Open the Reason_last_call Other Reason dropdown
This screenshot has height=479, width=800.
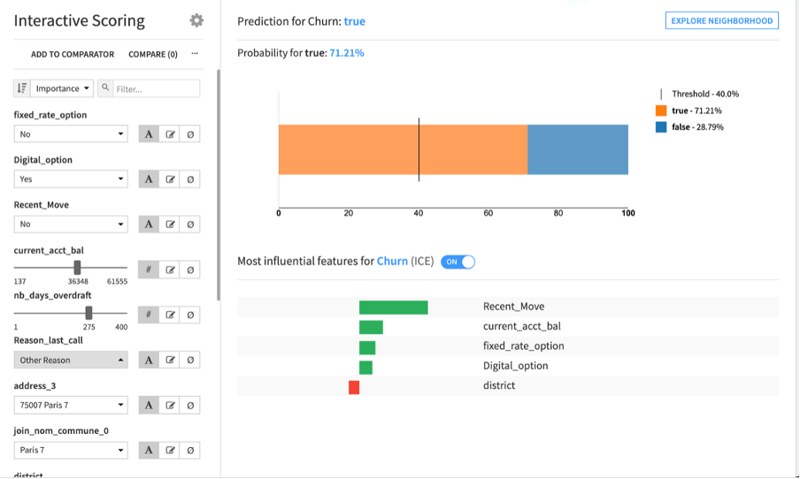click(71, 360)
